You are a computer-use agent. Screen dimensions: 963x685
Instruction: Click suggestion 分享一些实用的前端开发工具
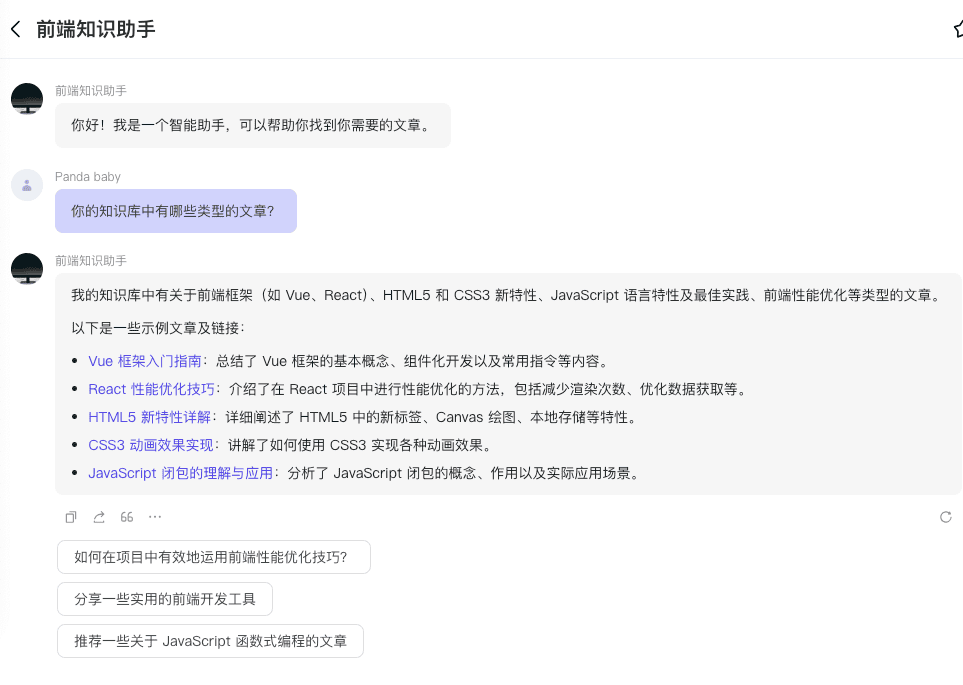165,599
